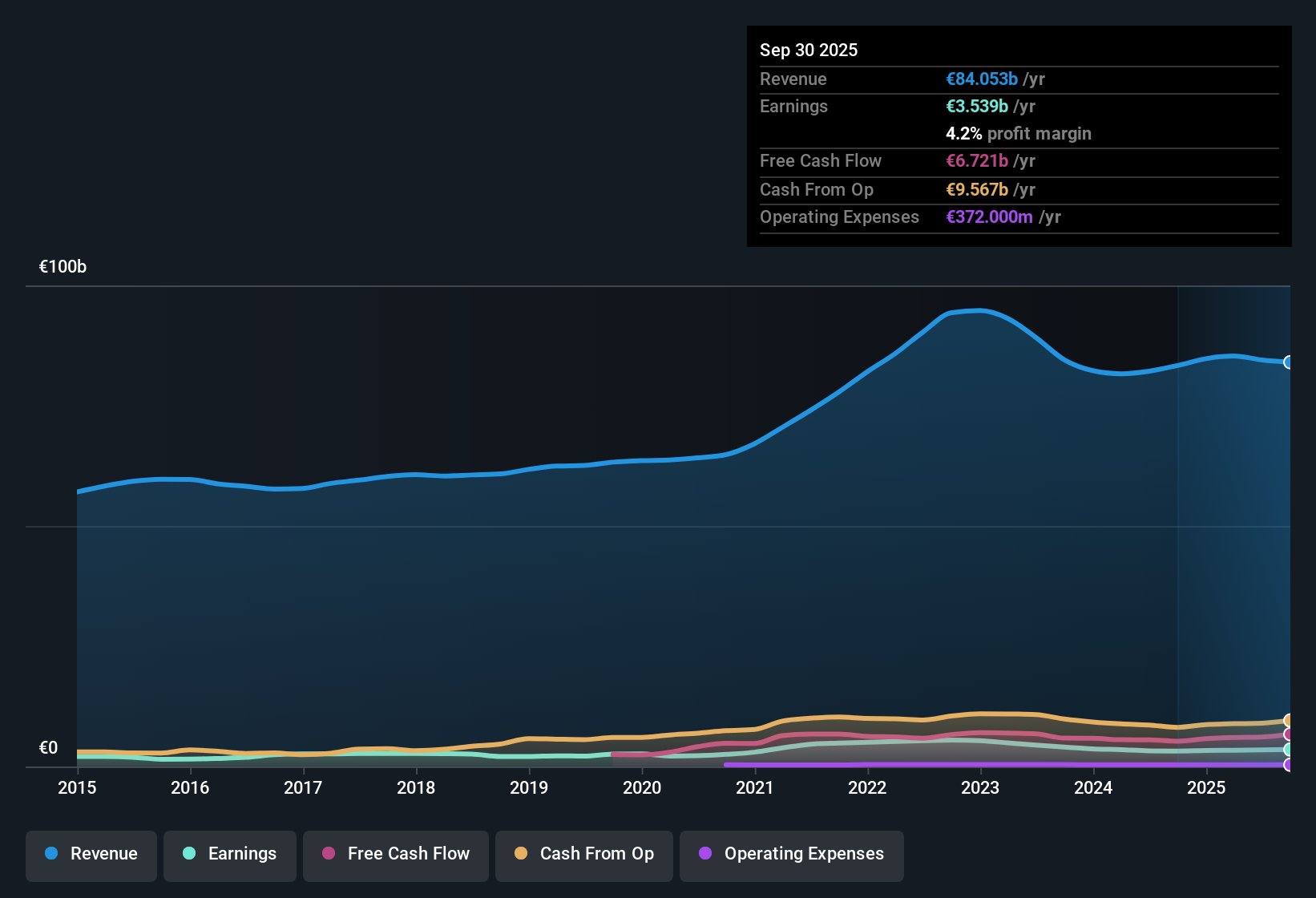Toggle Operating Expenses series visibility
The image size is (1316, 898).
pyautogui.click(x=791, y=854)
